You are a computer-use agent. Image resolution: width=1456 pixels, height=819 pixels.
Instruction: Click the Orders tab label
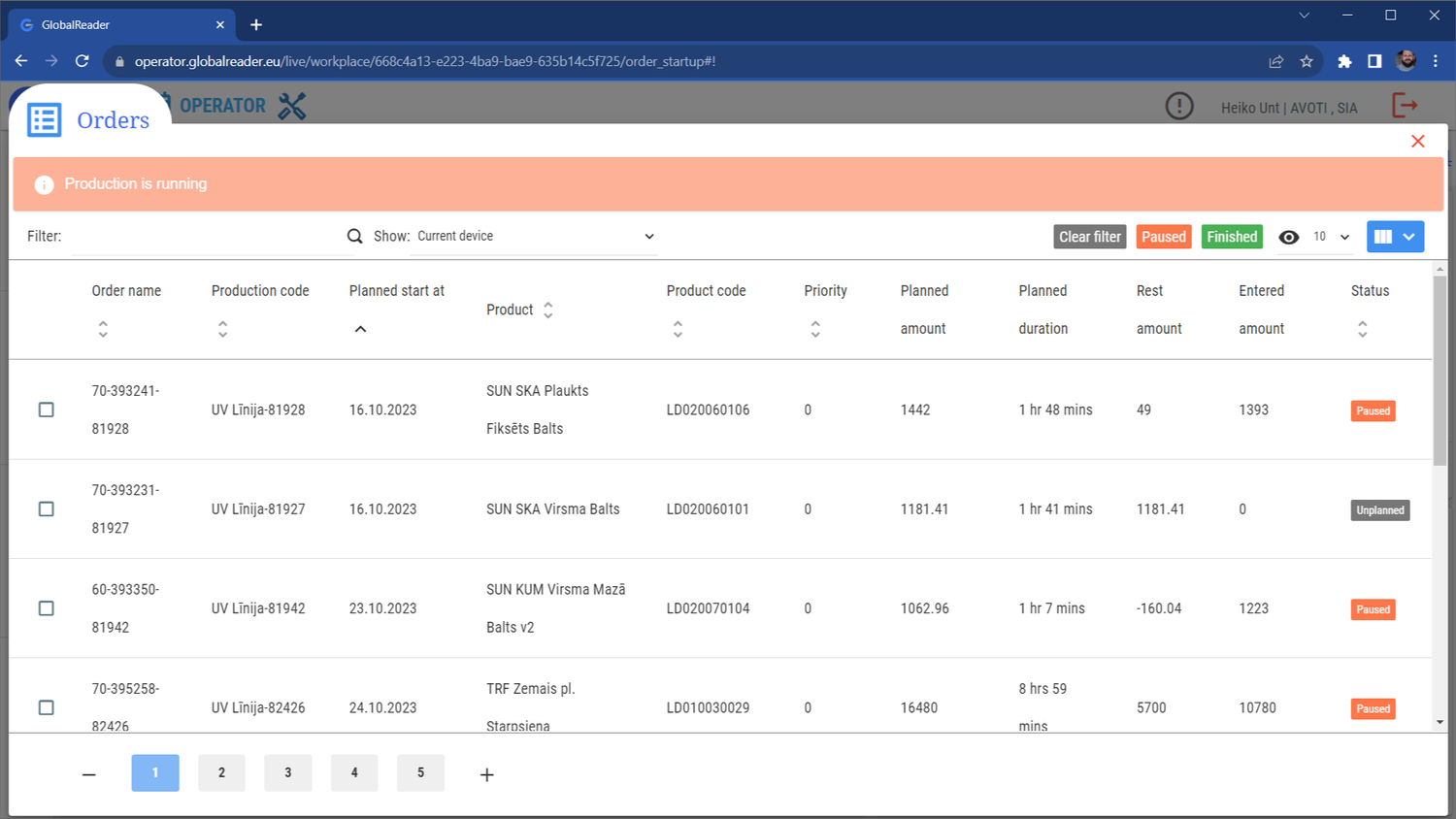tap(112, 119)
